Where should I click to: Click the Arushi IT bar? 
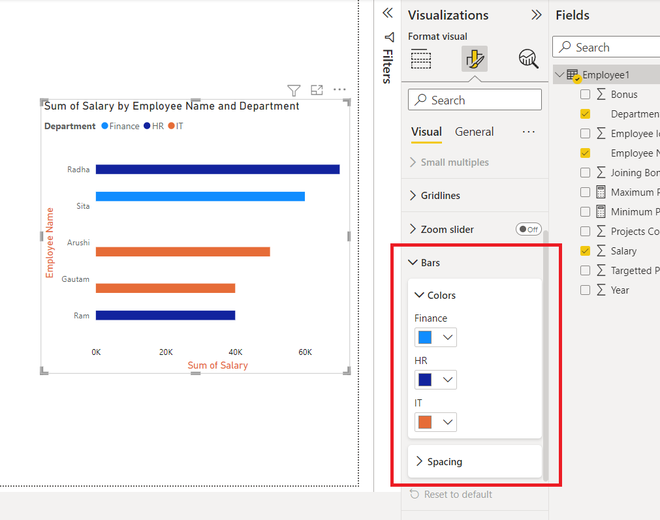[183, 252]
